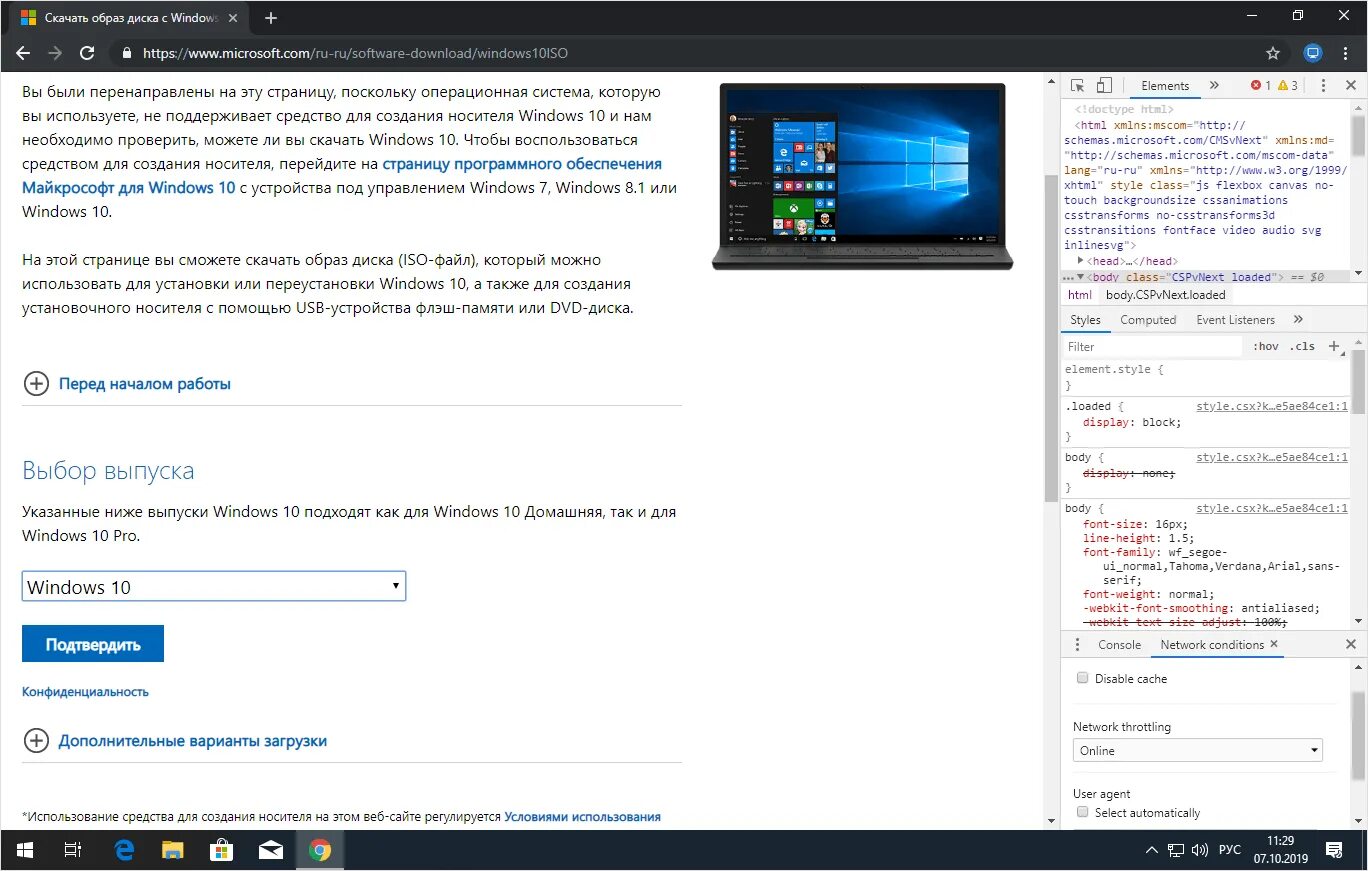Open Microsoft Store from the taskbar

[x=222, y=850]
